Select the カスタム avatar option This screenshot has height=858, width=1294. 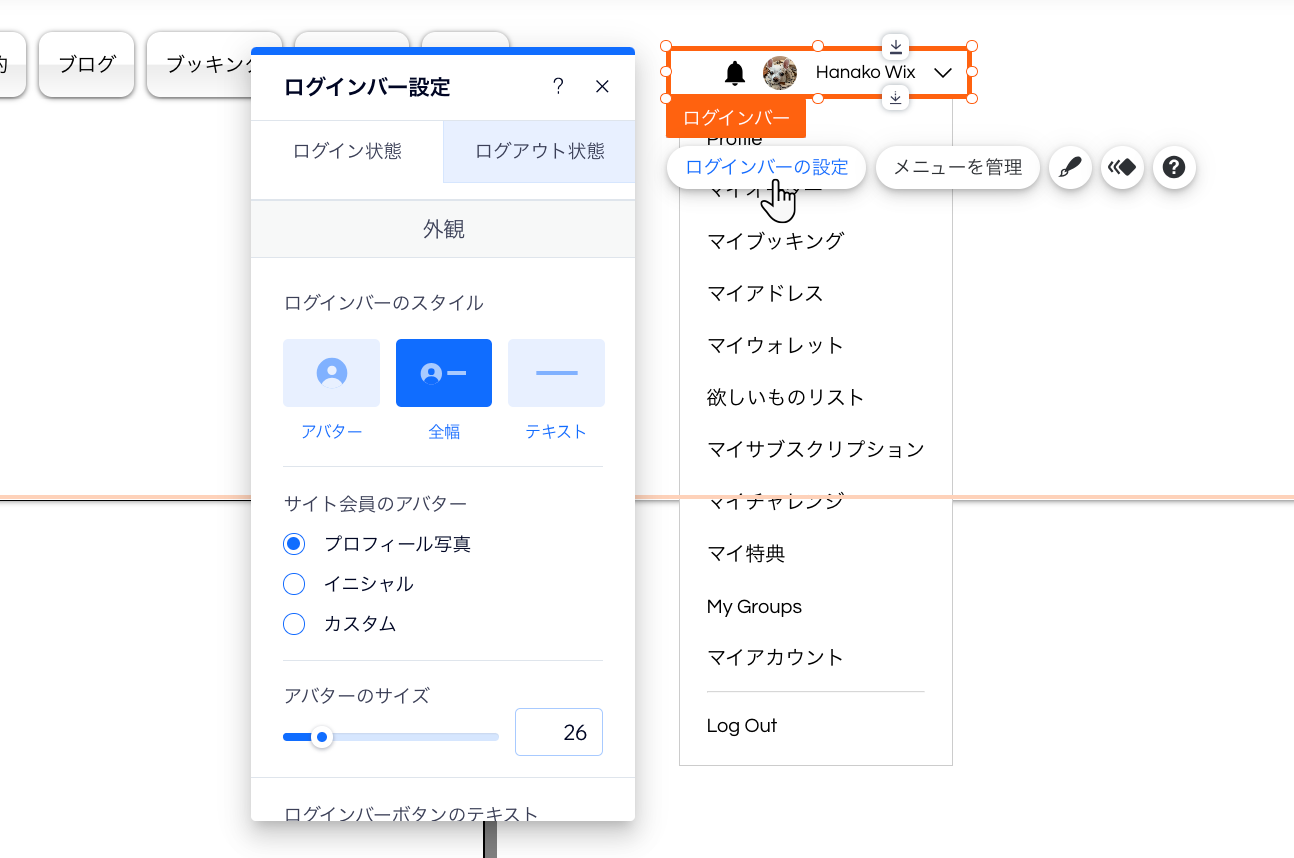pyautogui.click(x=294, y=623)
